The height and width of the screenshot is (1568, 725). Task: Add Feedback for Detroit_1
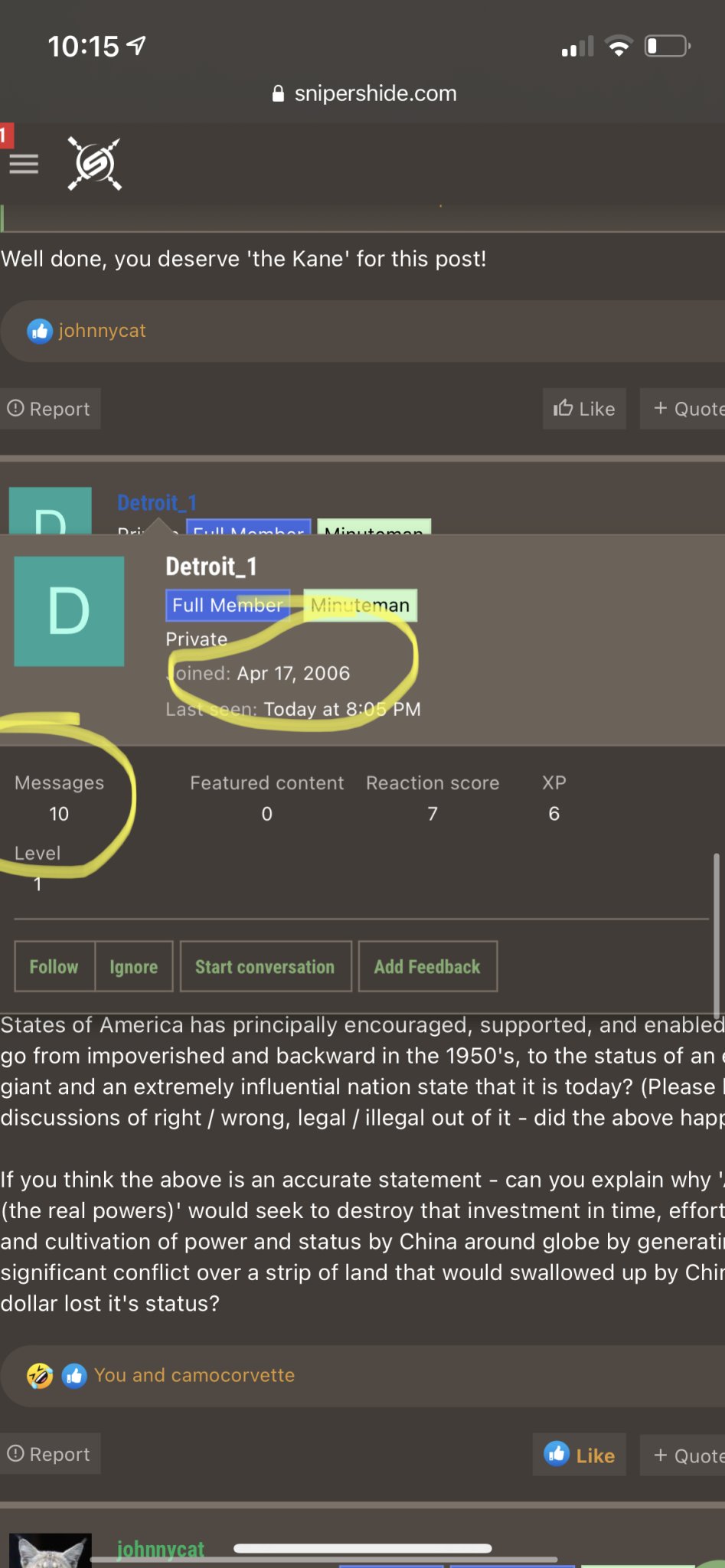[427, 967]
